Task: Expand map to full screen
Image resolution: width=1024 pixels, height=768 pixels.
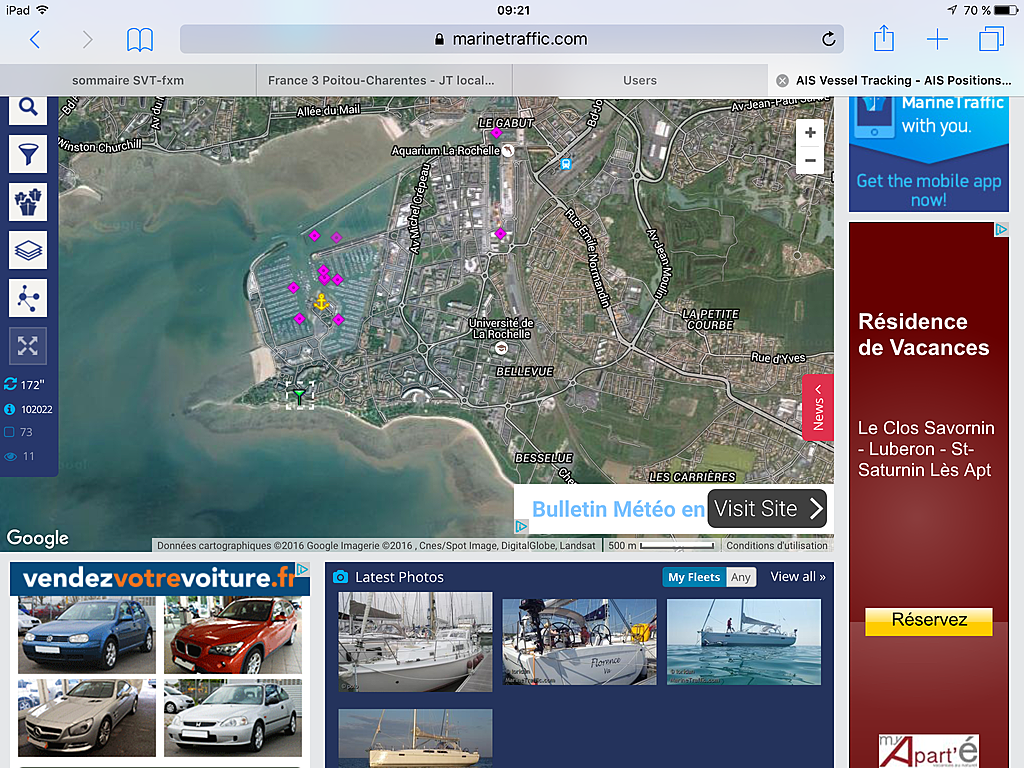Action: 27,345
